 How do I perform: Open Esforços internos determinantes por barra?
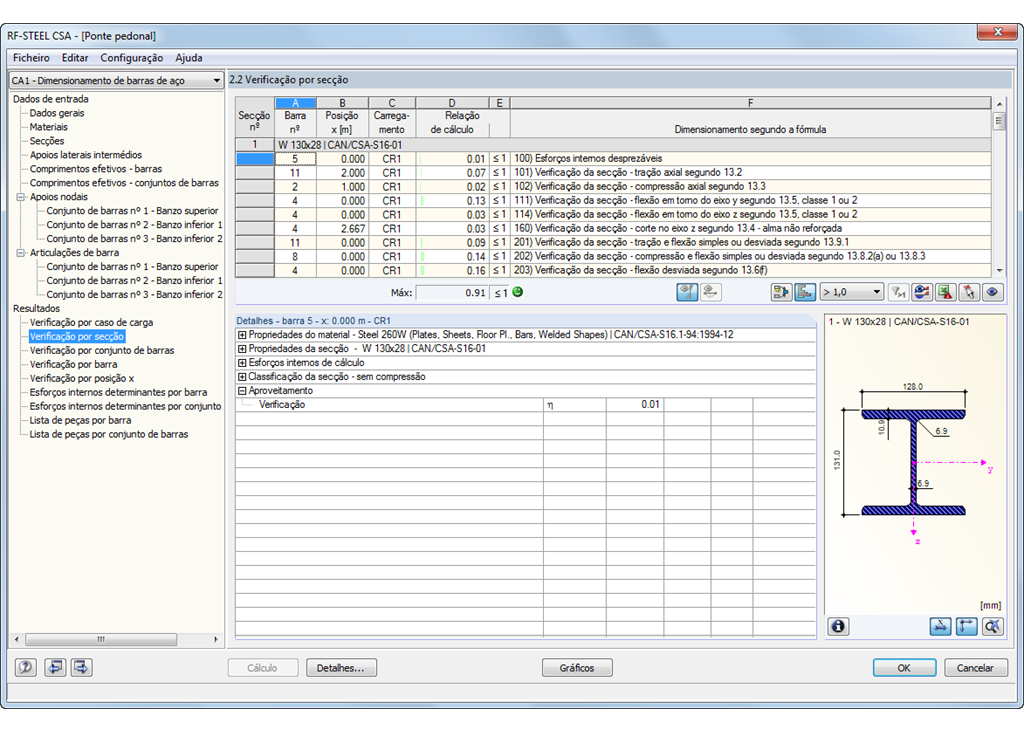118,392
